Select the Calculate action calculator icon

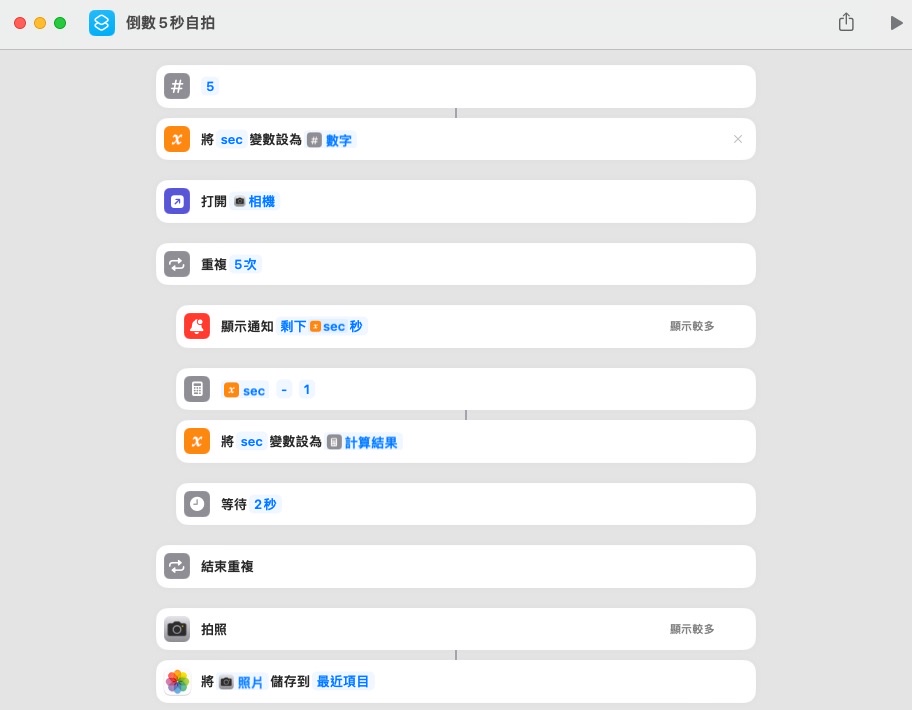[x=197, y=389]
